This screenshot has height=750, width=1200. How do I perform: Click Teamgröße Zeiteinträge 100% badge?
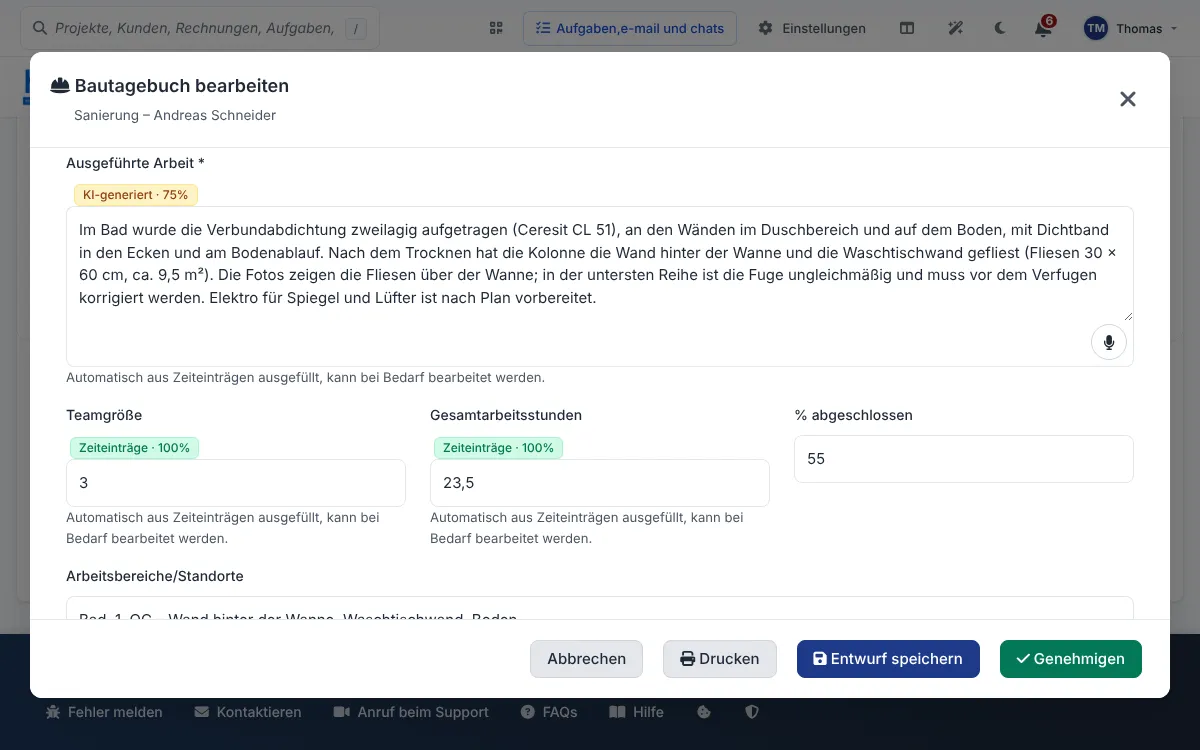pyautogui.click(x=134, y=448)
